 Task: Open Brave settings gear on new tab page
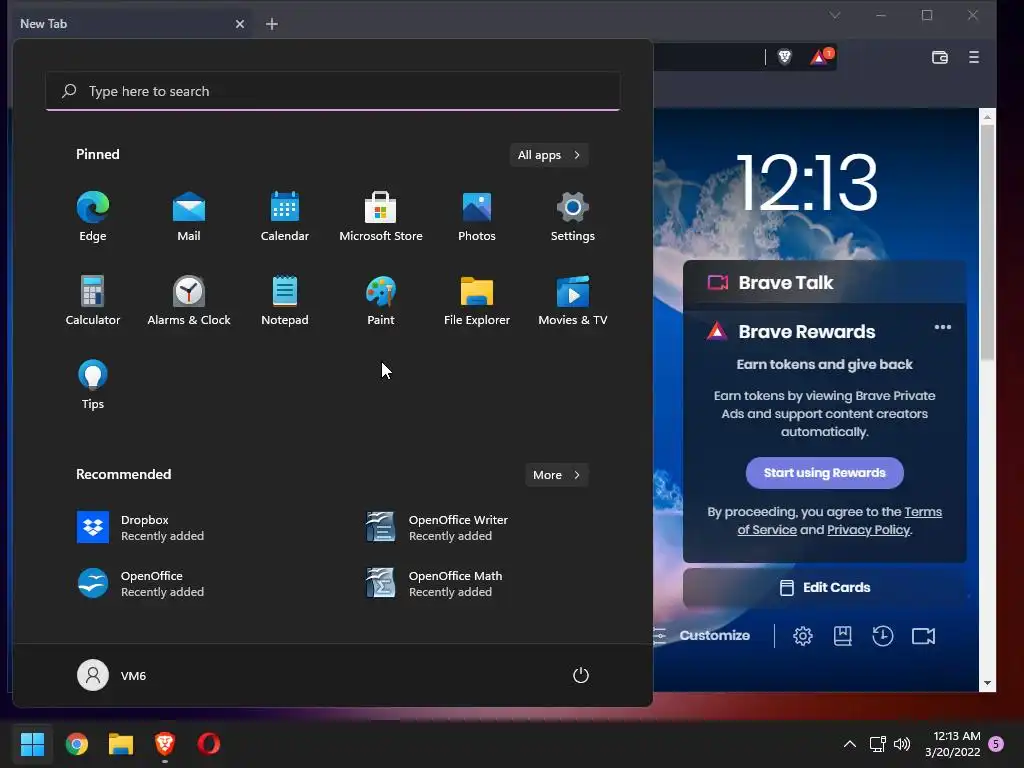click(x=803, y=635)
